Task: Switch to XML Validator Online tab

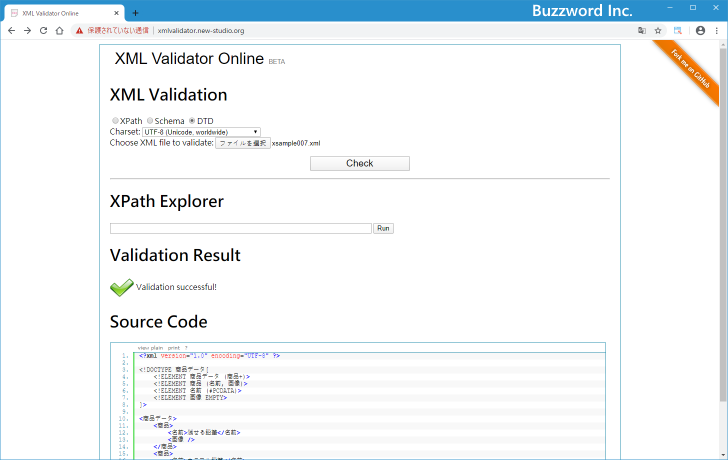Action: pyautogui.click(x=60, y=12)
